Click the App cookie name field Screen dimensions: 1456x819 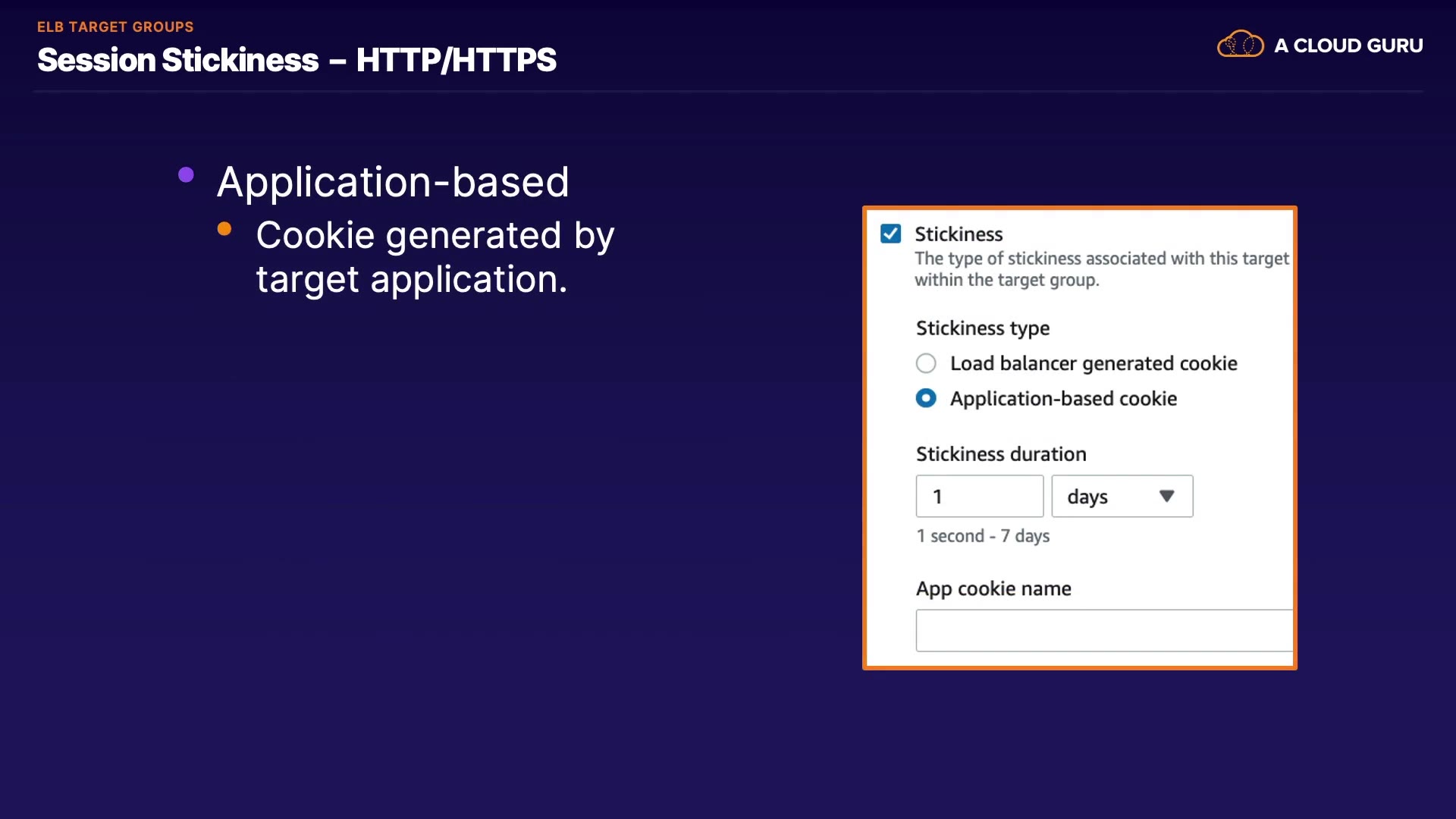point(1103,630)
